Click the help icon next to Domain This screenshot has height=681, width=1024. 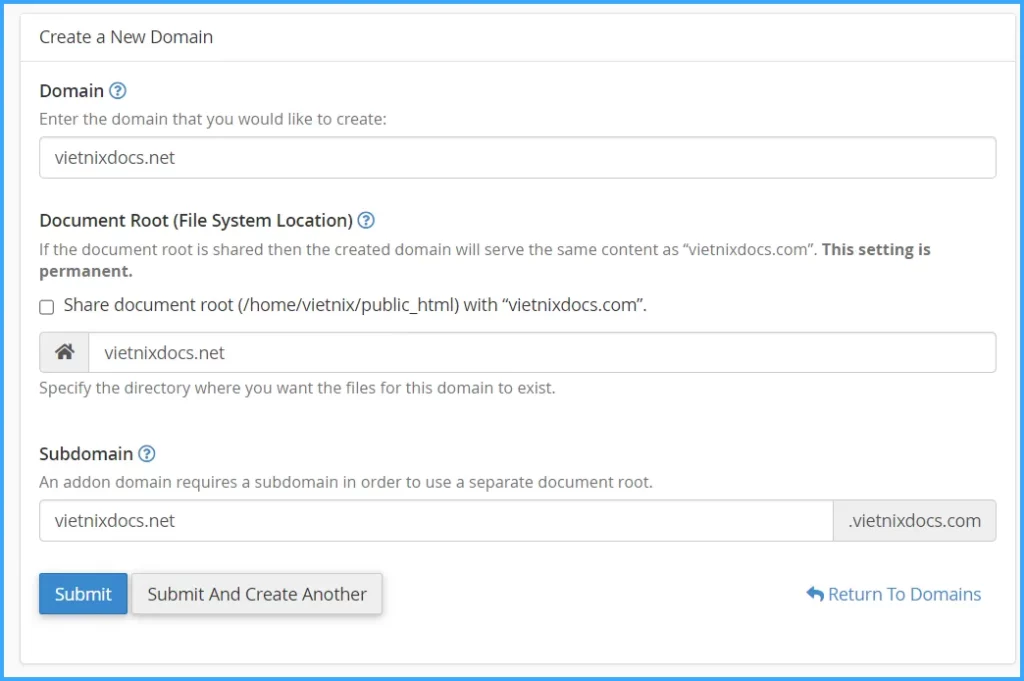pos(118,91)
